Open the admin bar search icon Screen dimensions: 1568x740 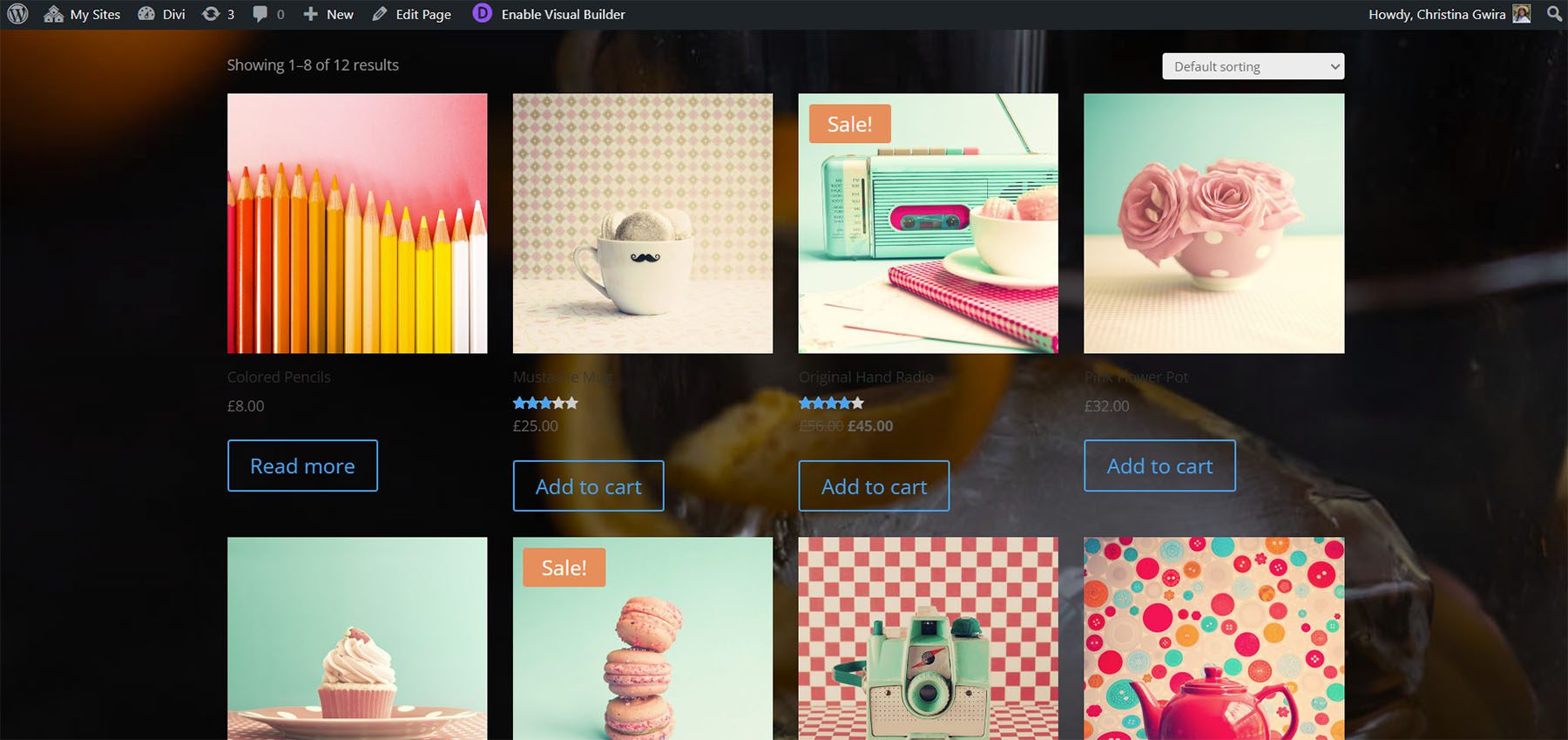click(x=1554, y=14)
